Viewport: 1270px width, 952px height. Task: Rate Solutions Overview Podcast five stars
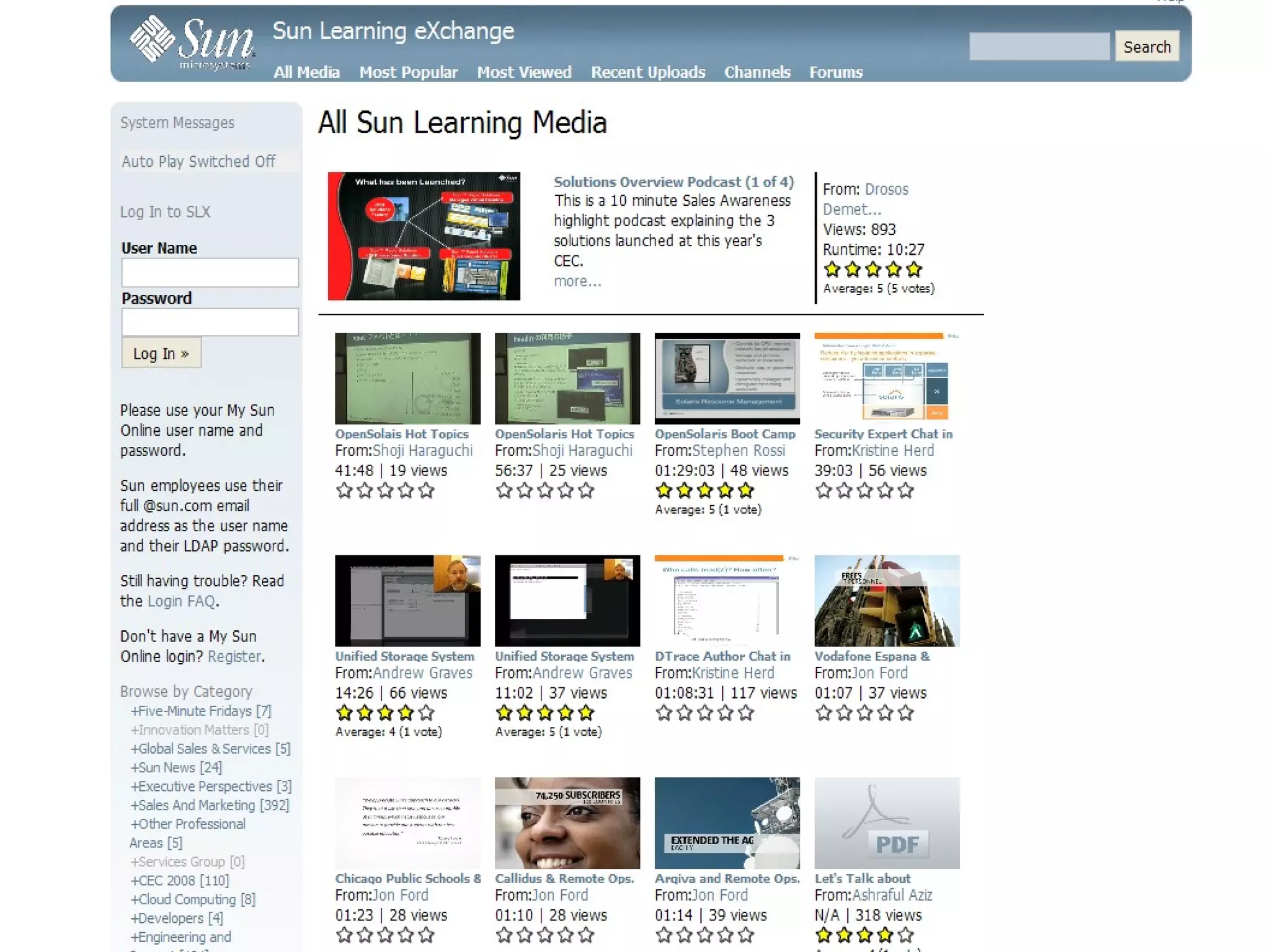coord(913,270)
